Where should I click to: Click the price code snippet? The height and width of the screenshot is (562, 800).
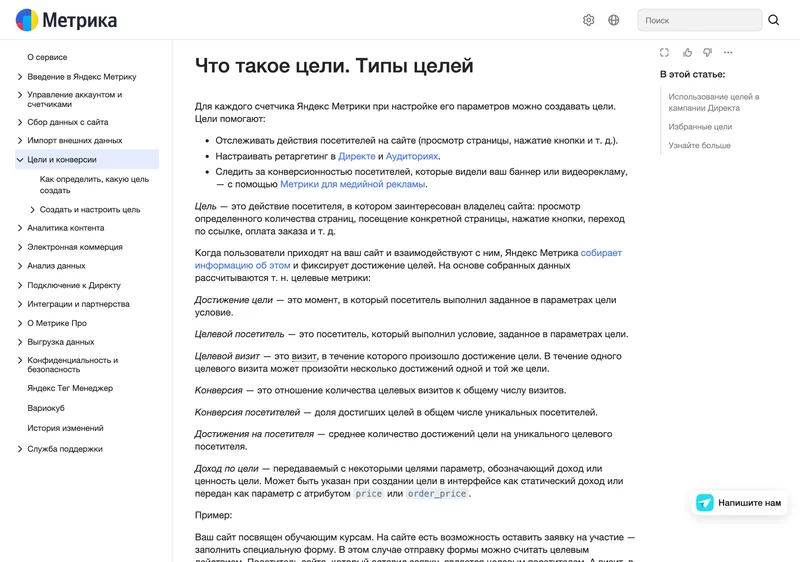click(368, 494)
